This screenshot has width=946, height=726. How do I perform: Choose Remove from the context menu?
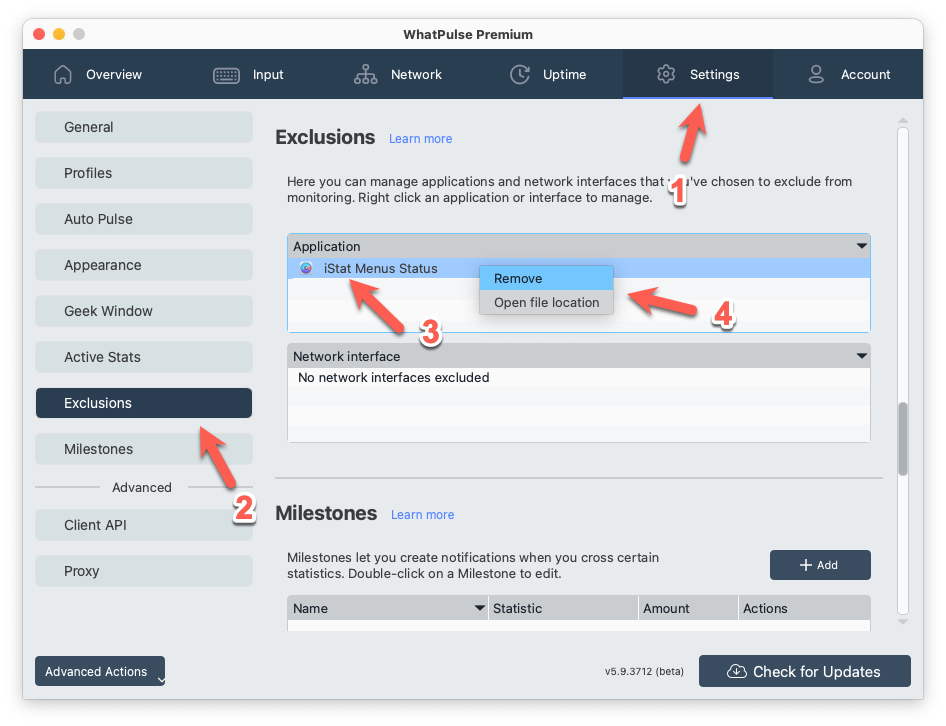[547, 278]
